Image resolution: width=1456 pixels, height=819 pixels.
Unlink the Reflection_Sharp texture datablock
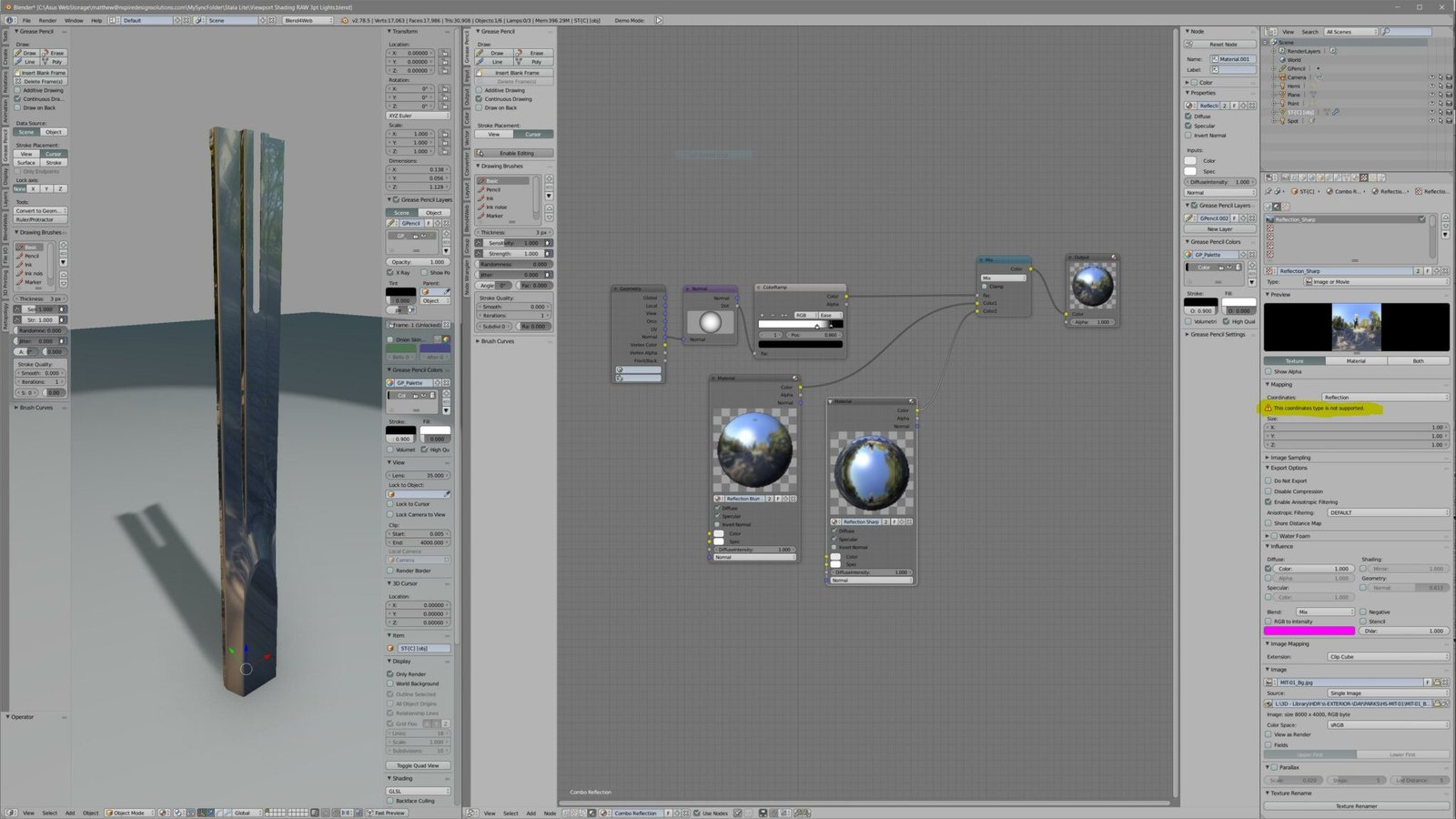1445,271
